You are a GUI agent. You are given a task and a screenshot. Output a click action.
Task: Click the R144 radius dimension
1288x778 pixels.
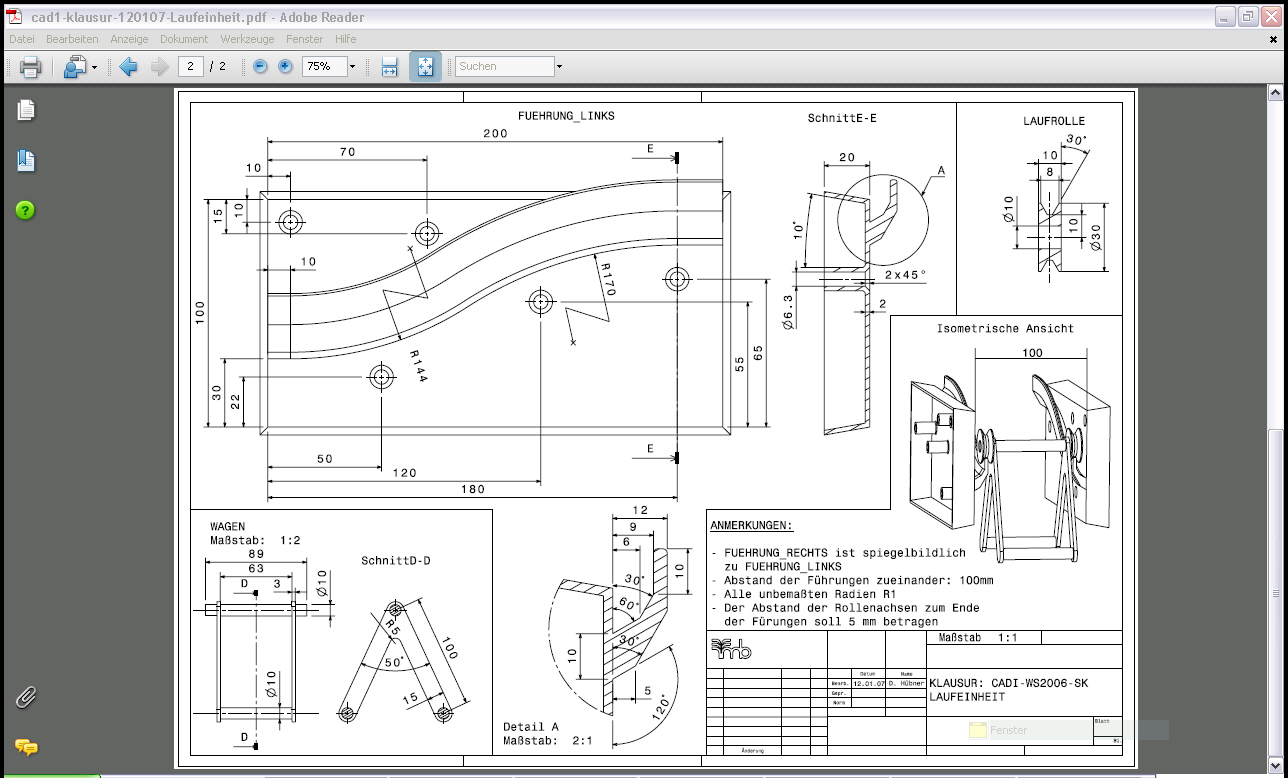(x=418, y=366)
